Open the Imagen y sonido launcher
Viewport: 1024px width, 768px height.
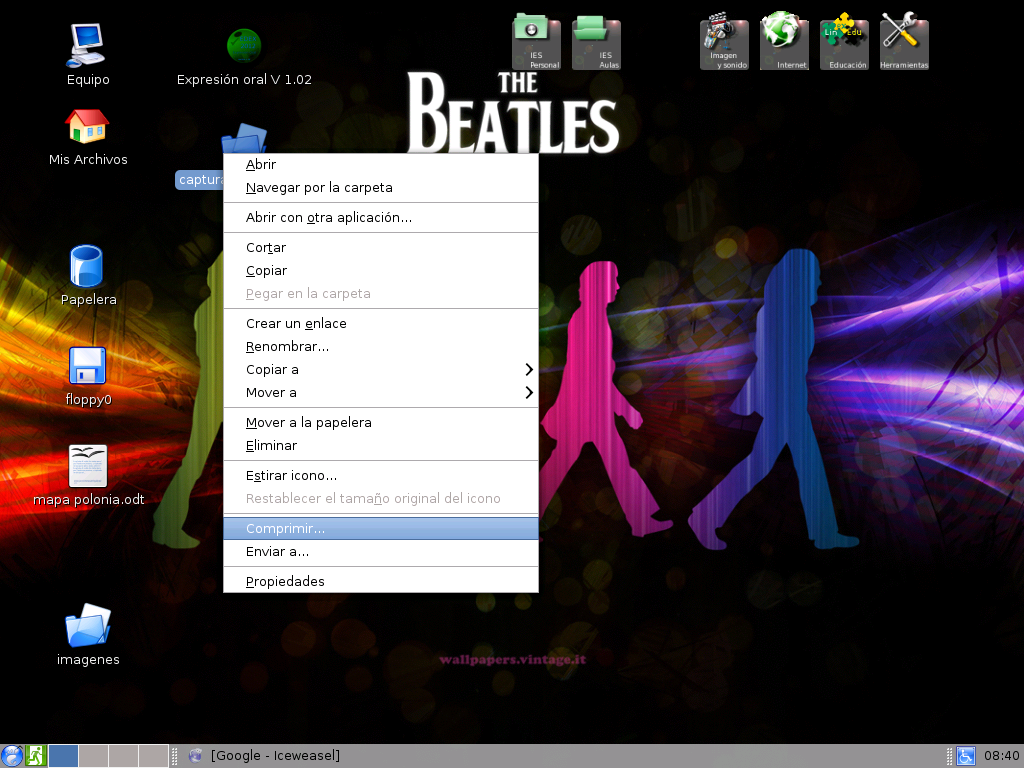(x=724, y=40)
